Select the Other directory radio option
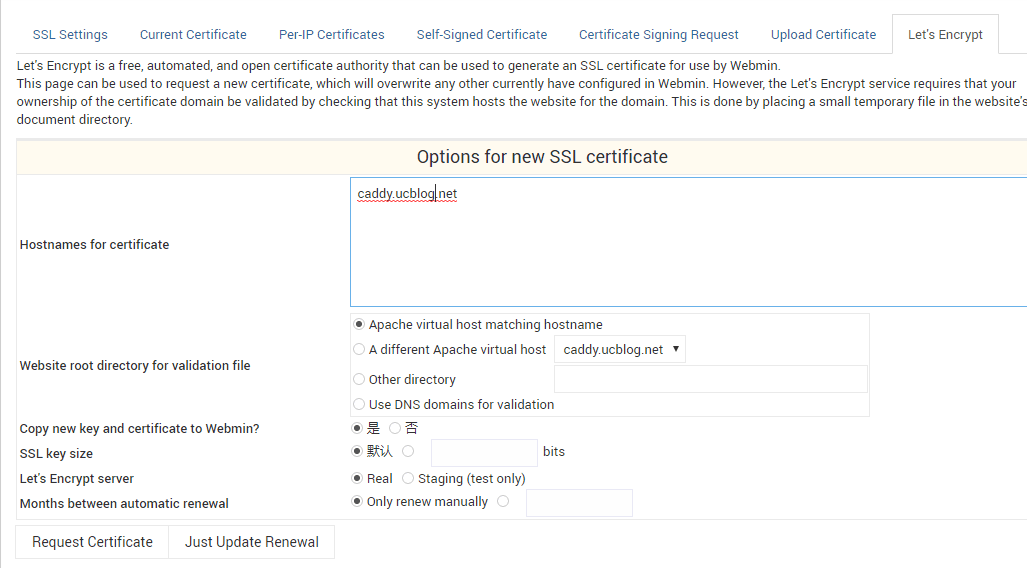Image resolution: width=1027 pixels, height=568 pixels. click(x=359, y=379)
